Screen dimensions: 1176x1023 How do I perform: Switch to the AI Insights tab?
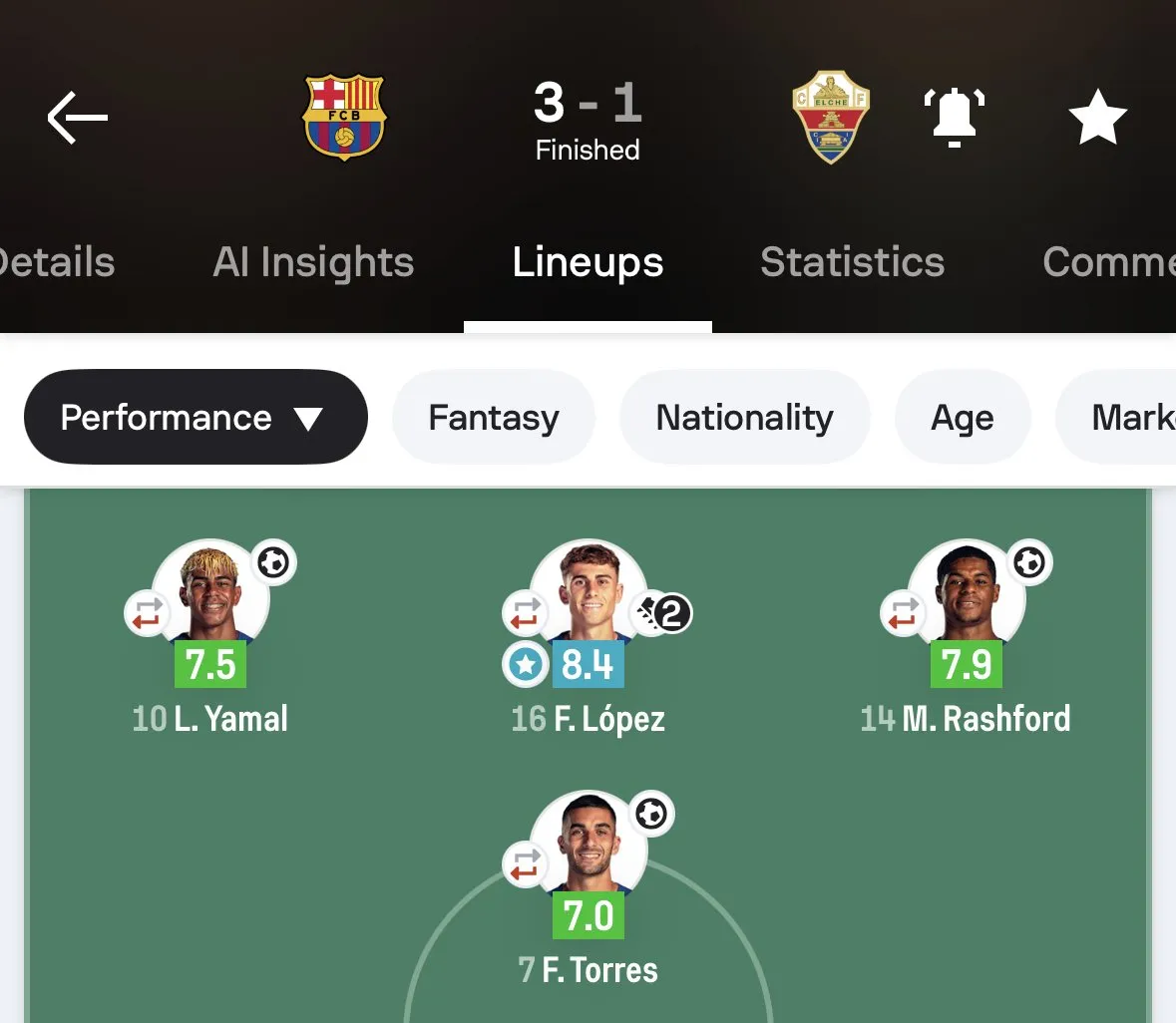[313, 262]
